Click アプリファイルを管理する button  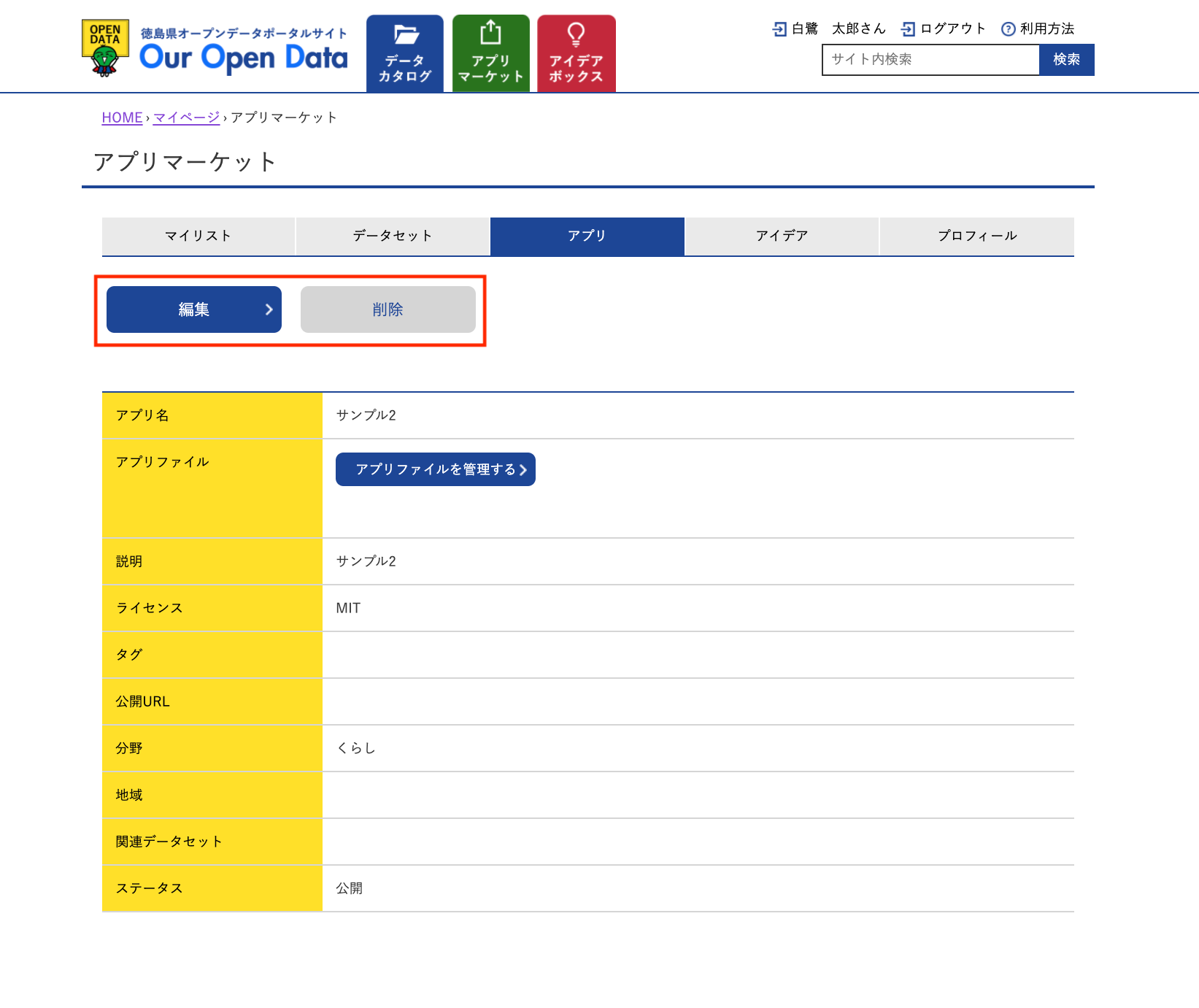(436, 469)
